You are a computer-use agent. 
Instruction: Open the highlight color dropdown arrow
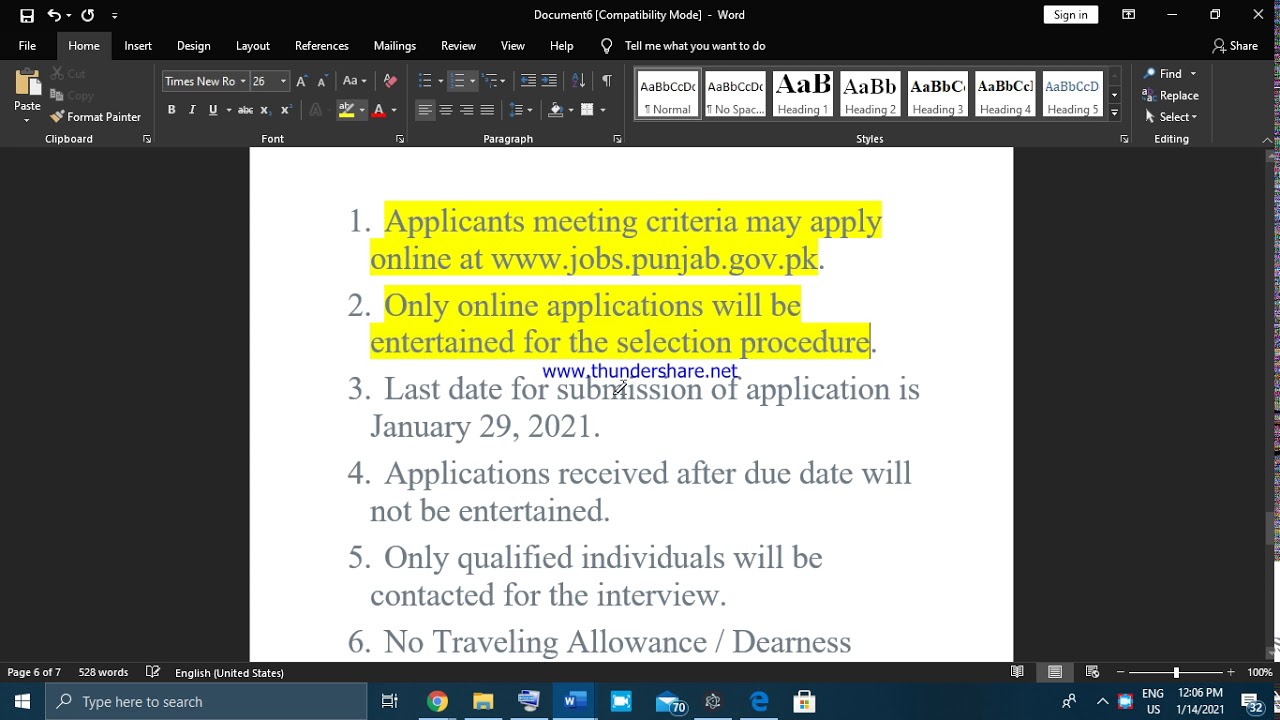(x=362, y=110)
